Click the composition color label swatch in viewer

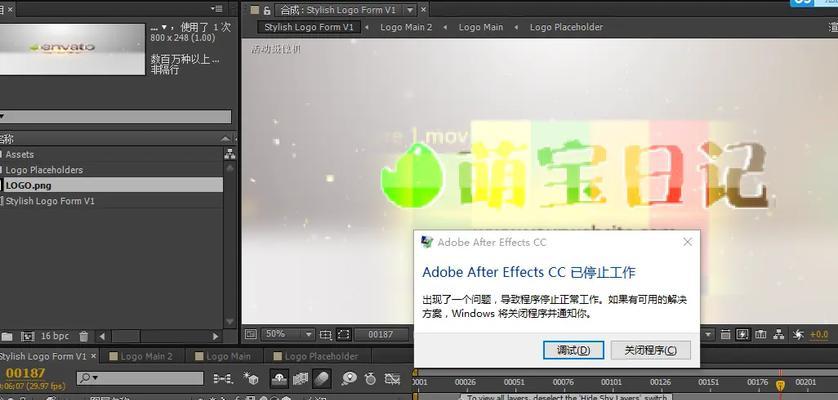pyautogui.click(x=254, y=10)
